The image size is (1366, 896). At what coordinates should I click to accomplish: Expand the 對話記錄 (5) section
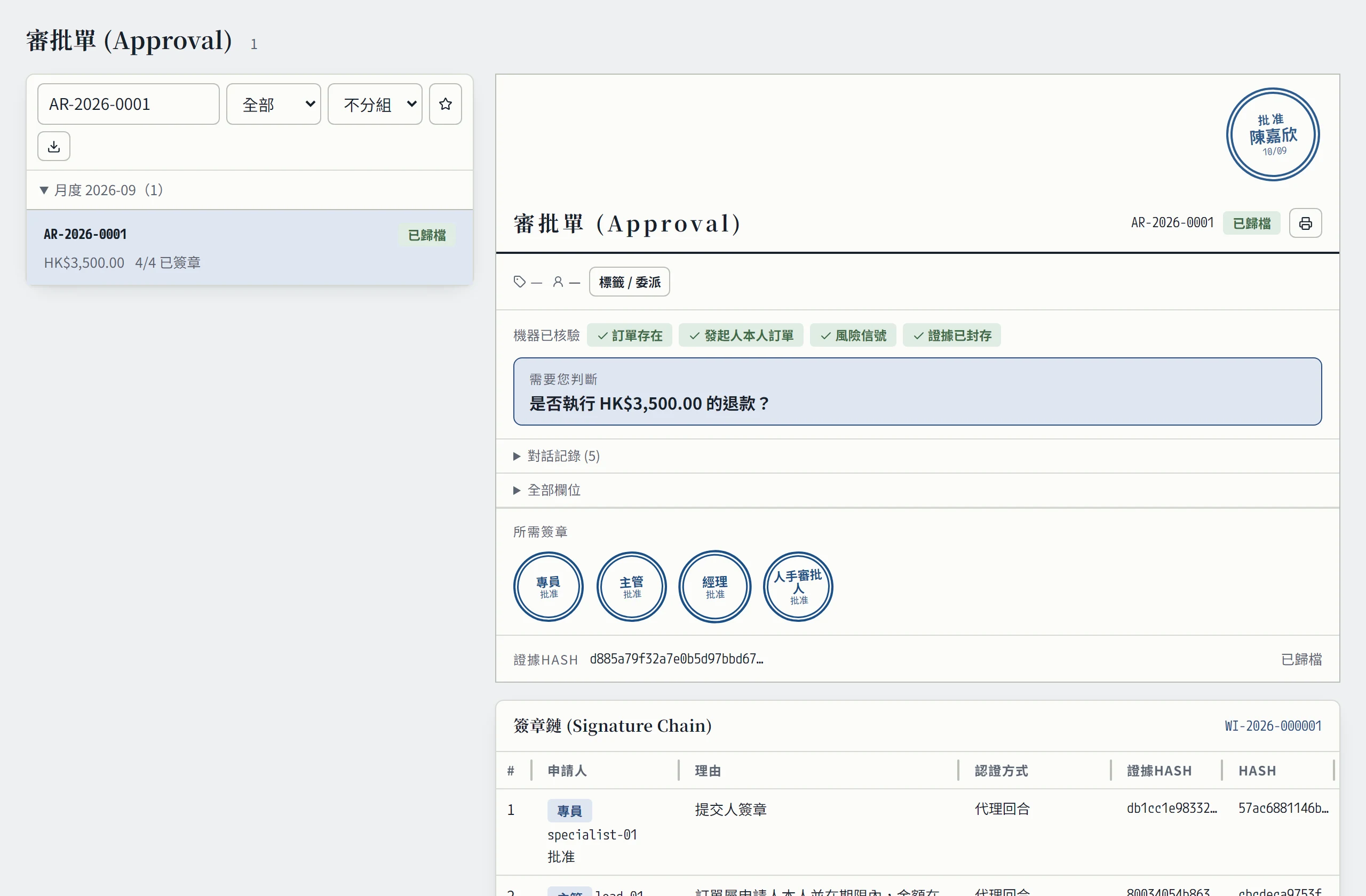(x=557, y=456)
